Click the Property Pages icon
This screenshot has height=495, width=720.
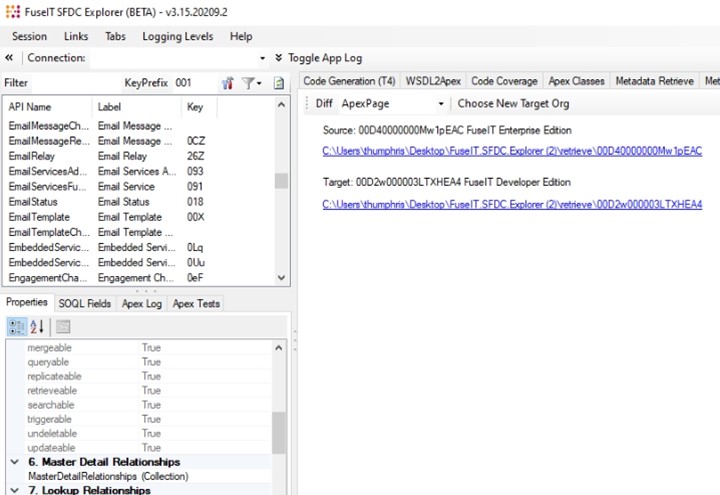[x=63, y=326]
